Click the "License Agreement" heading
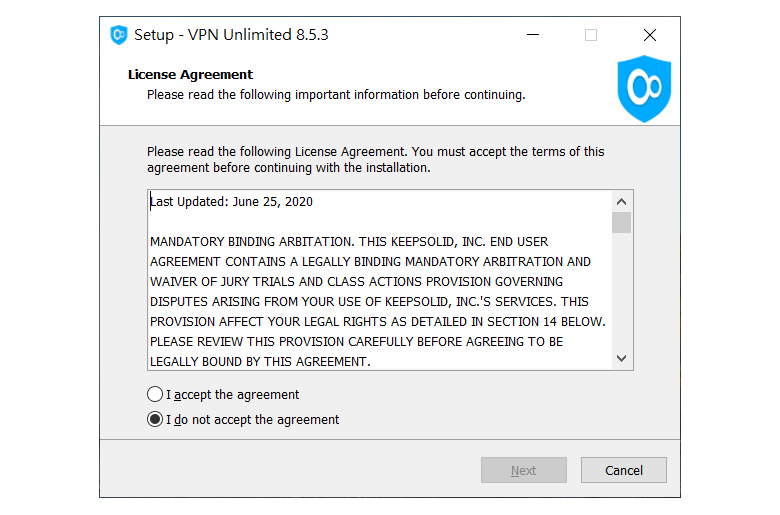Screen dimensions: 780x515 tap(191, 75)
